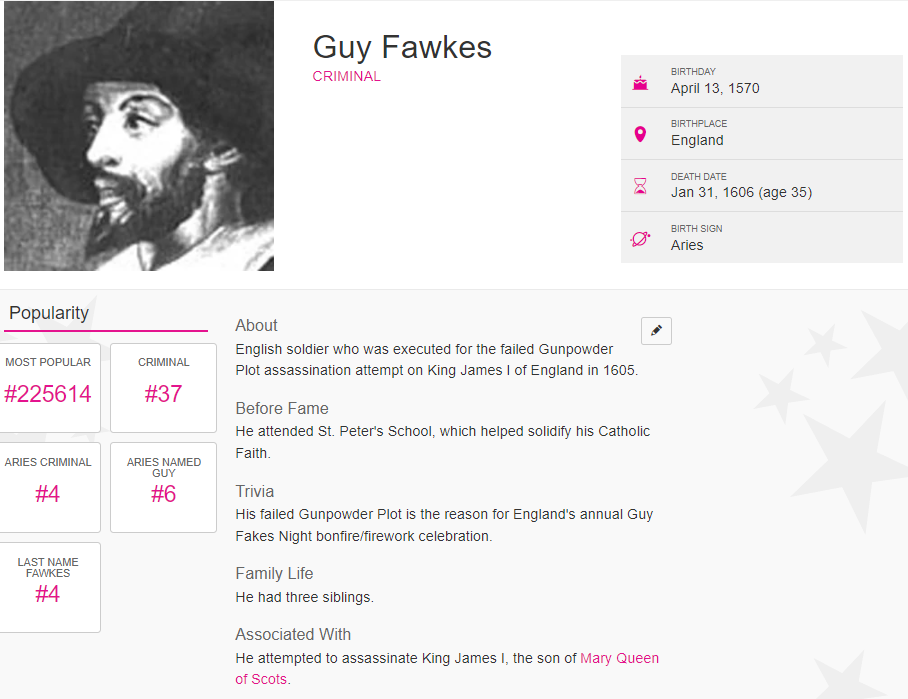
Task: Select the England birthplace link
Action: click(x=697, y=140)
